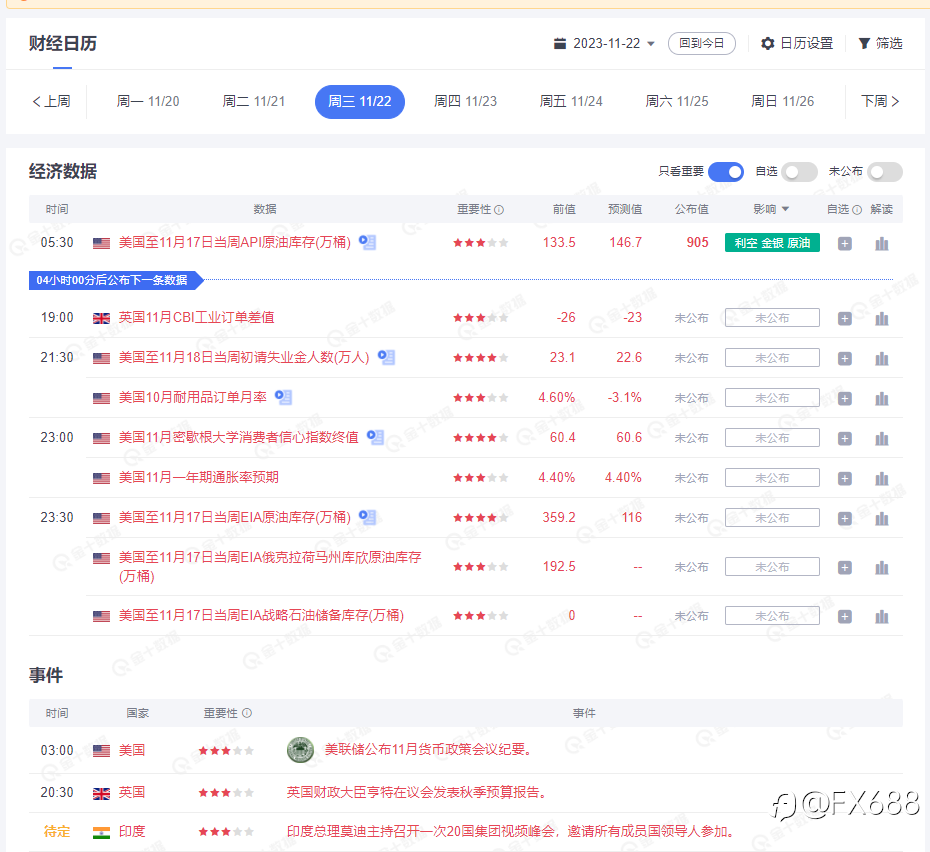This screenshot has height=852, width=930.
Task: Open 美联储公布11月货币政策会议纪要 event link
Action: (x=428, y=749)
